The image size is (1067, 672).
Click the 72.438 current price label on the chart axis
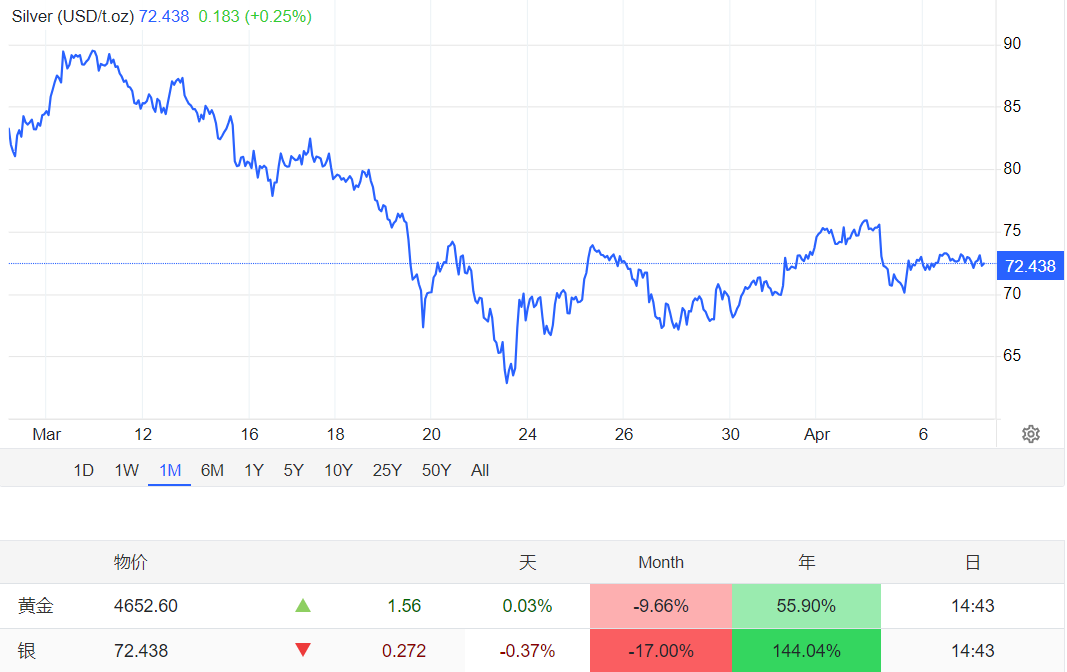(x=1029, y=266)
